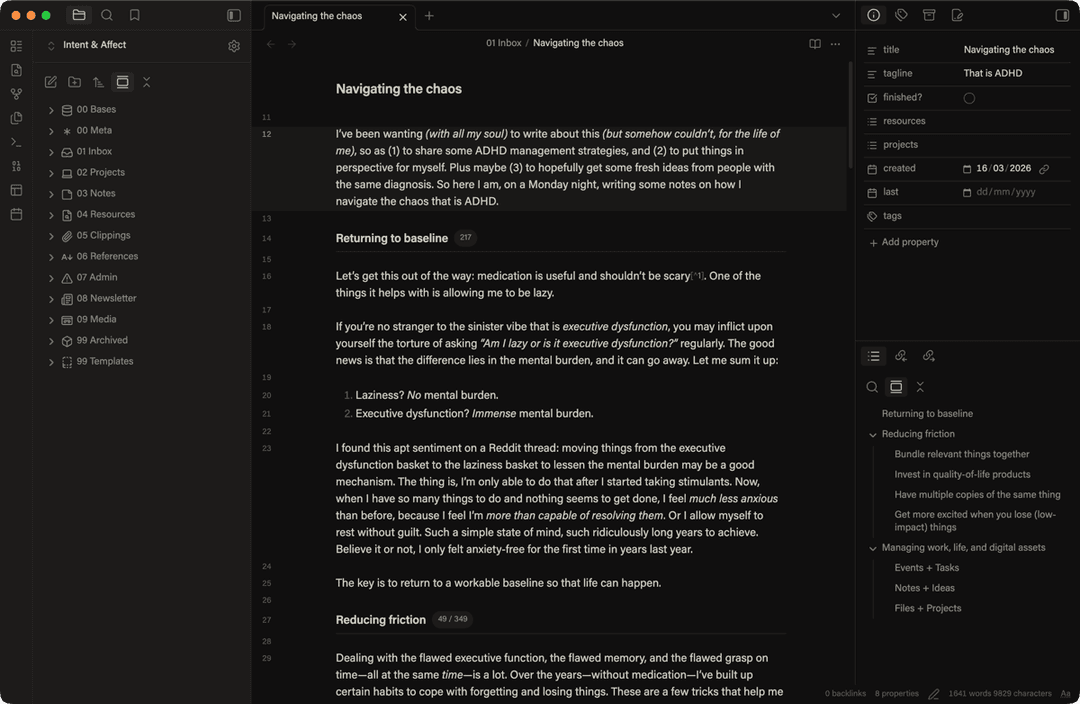Expand the 02 Projects folder

coord(51,173)
